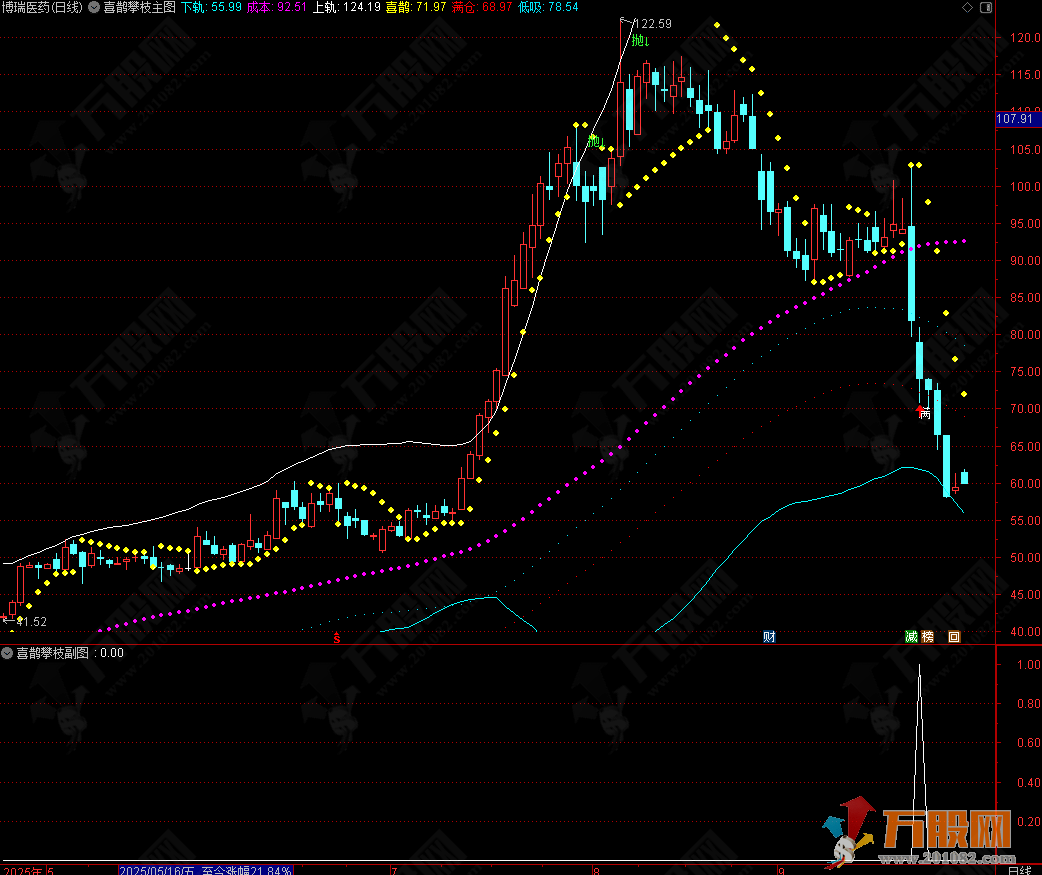Expand the 喜鹊攀枝副图 indicator dropdown
Image resolution: width=1042 pixels, height=875 pixels.
(8, 653)
